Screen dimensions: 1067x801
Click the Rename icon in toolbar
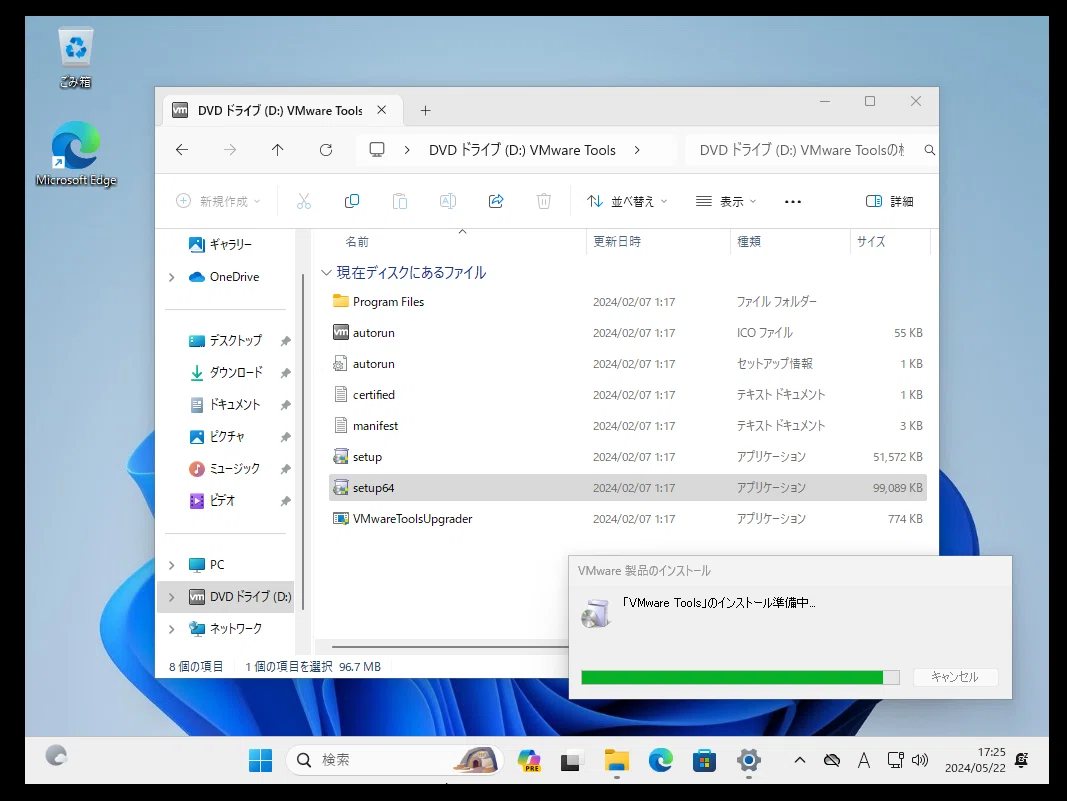click(x=448, y=201)
